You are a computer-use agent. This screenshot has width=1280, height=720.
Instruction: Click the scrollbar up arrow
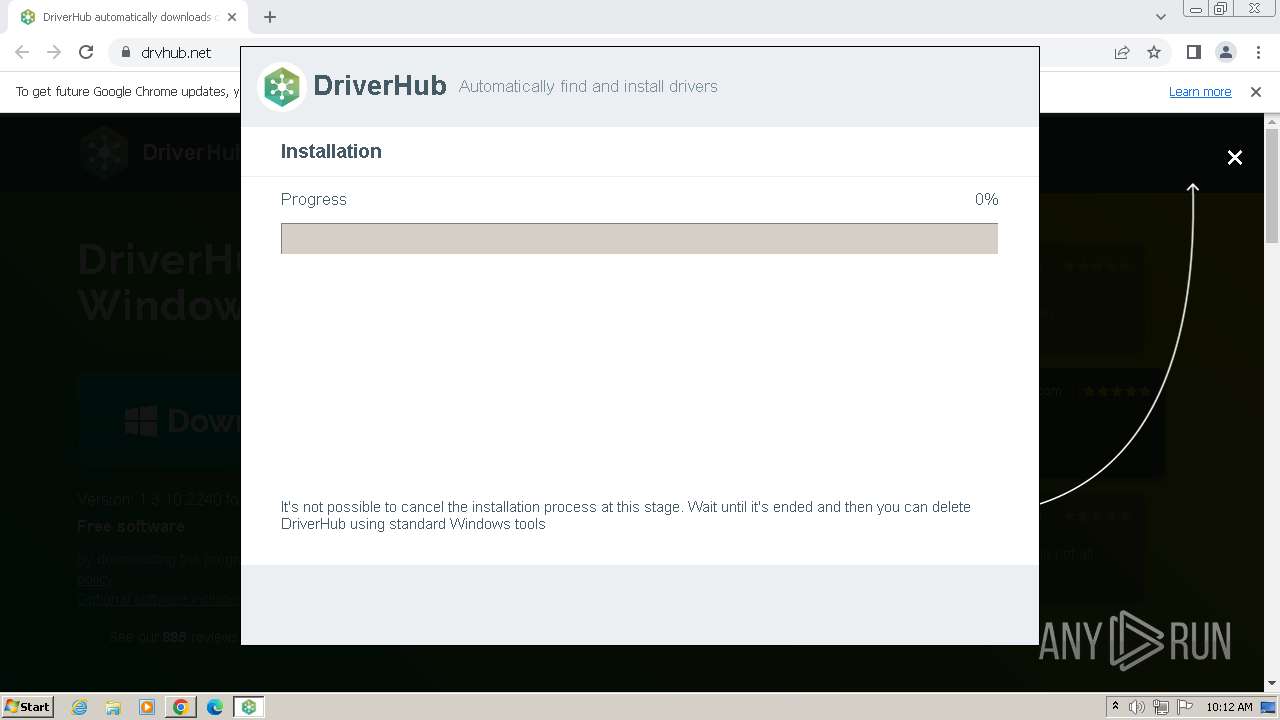click(1272, 121)
